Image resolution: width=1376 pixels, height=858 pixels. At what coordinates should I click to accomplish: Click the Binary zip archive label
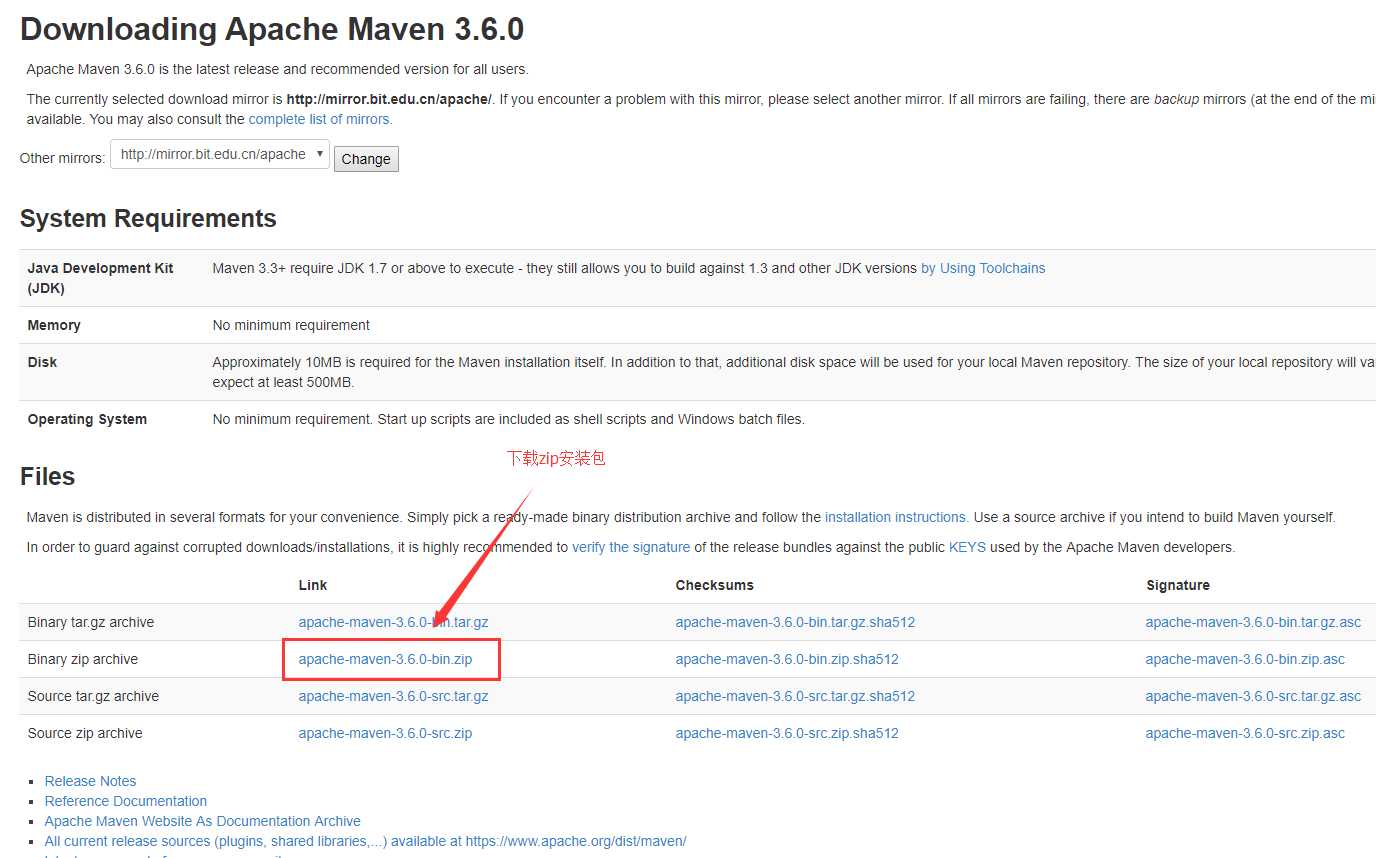(x=83, y=659)
